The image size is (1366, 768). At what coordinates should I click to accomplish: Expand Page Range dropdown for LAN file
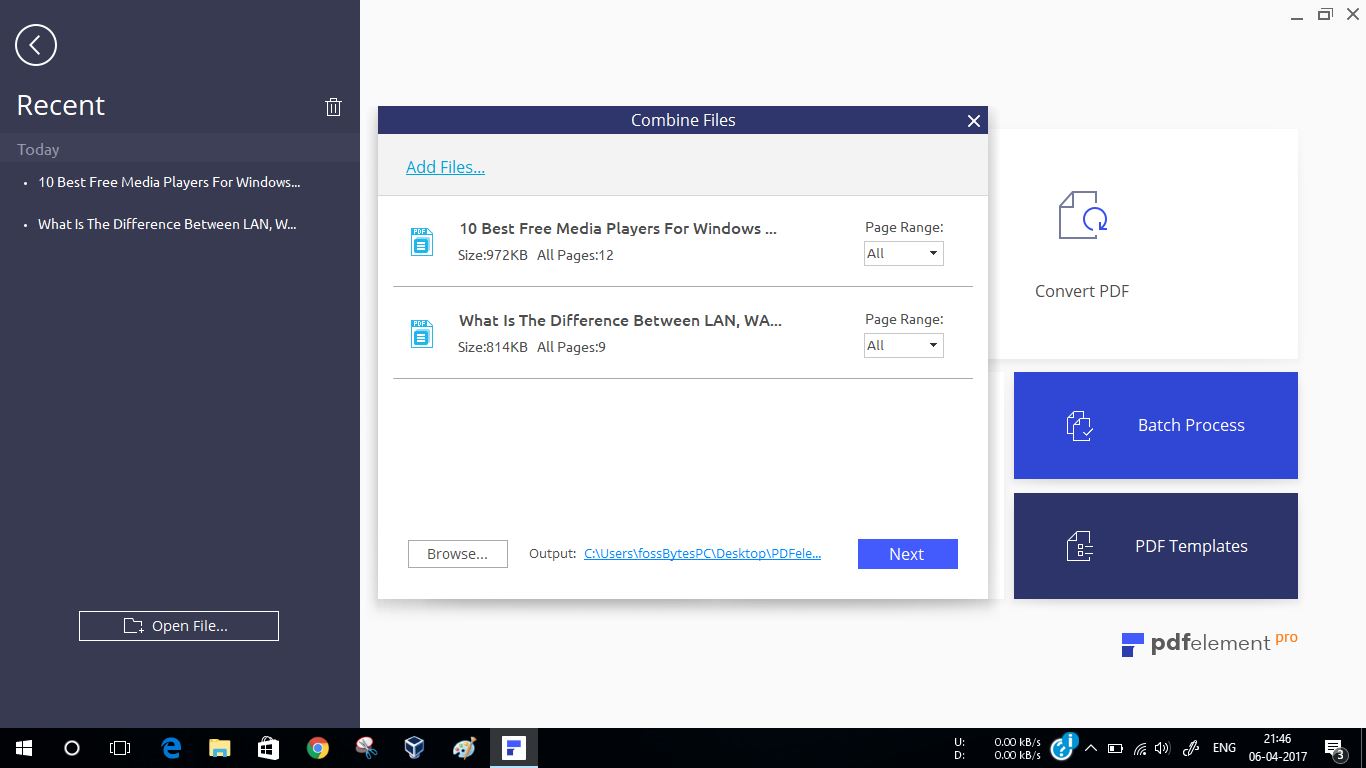(x=903, y=346)
